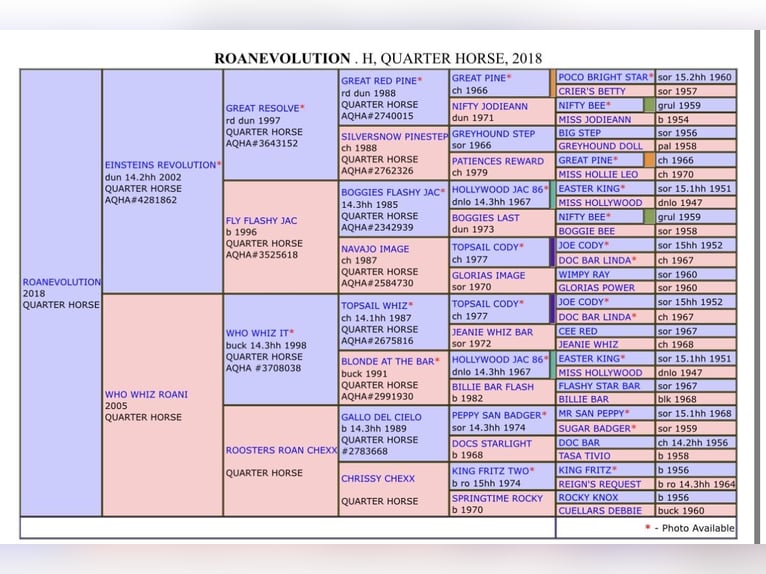
Task: Select the GLORIAS IMAGE link
Action: point(488,276)
